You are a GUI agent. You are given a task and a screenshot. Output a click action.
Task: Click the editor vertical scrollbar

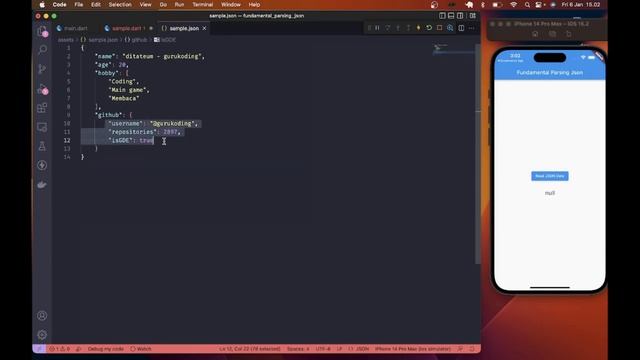click(x=478, y=155)
